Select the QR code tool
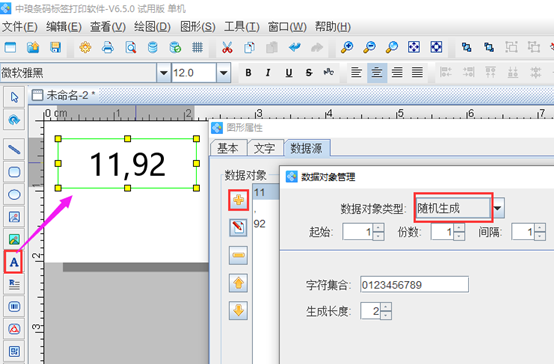 pos(14,351)
